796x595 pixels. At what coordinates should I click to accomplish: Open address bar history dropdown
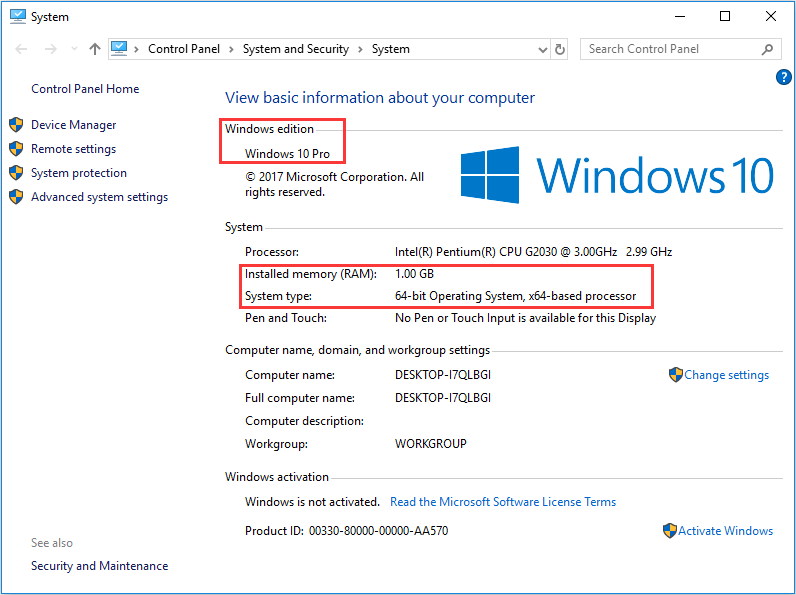tap(543, 50)
